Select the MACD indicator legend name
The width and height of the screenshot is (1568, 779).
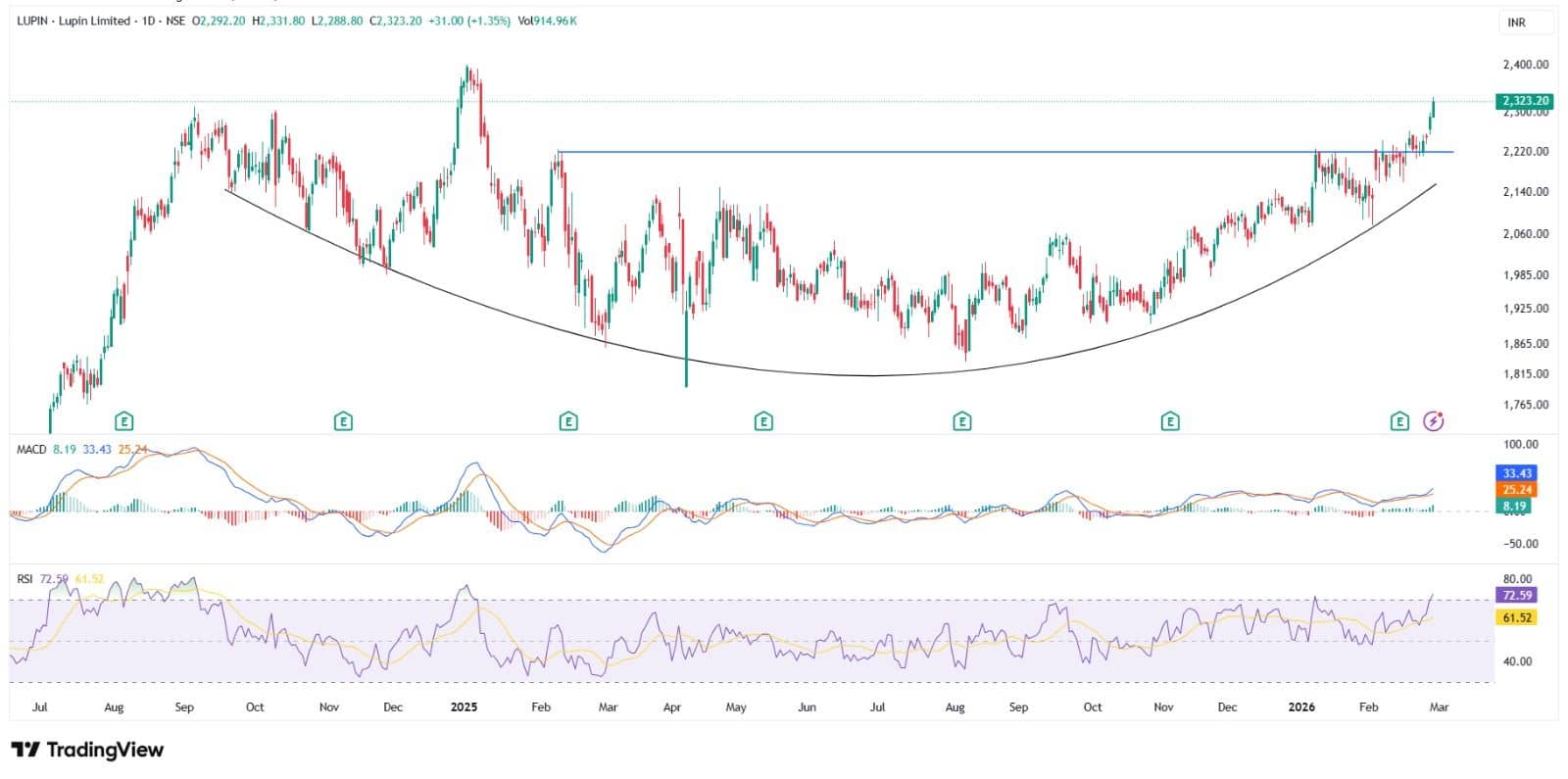[x=32, y=449]
